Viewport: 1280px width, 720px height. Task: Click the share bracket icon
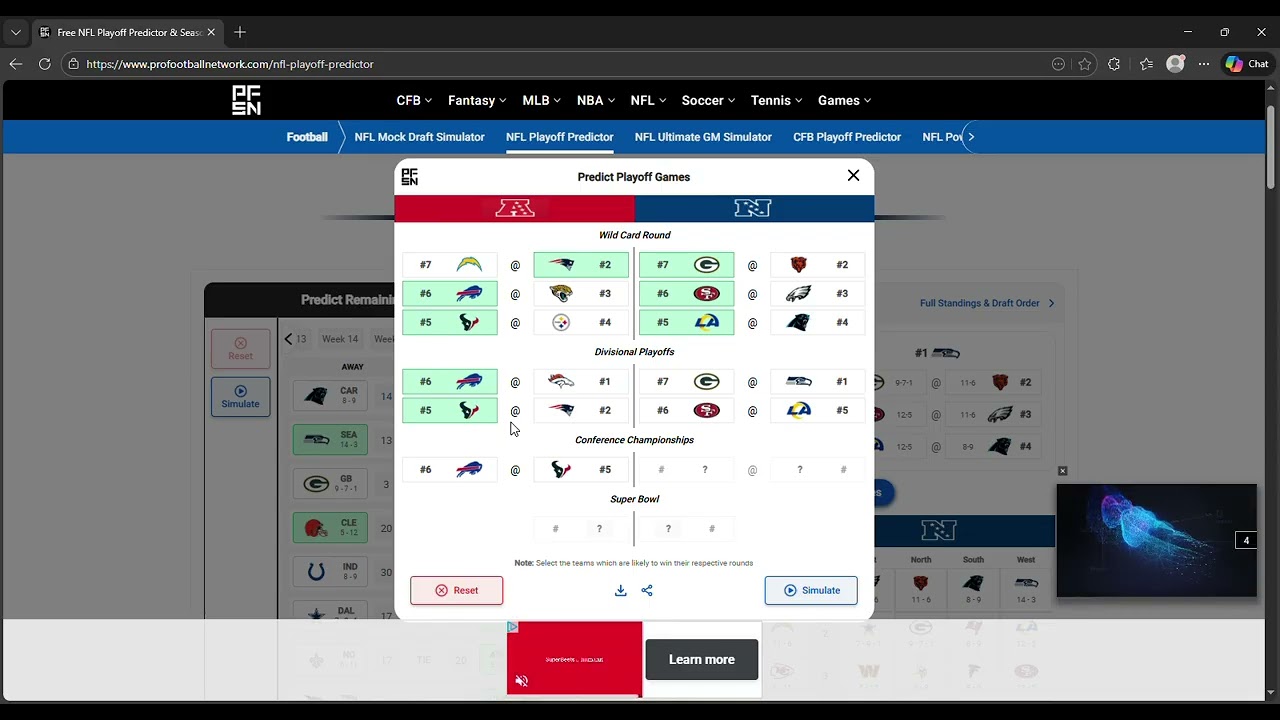[x=647, y=590]
